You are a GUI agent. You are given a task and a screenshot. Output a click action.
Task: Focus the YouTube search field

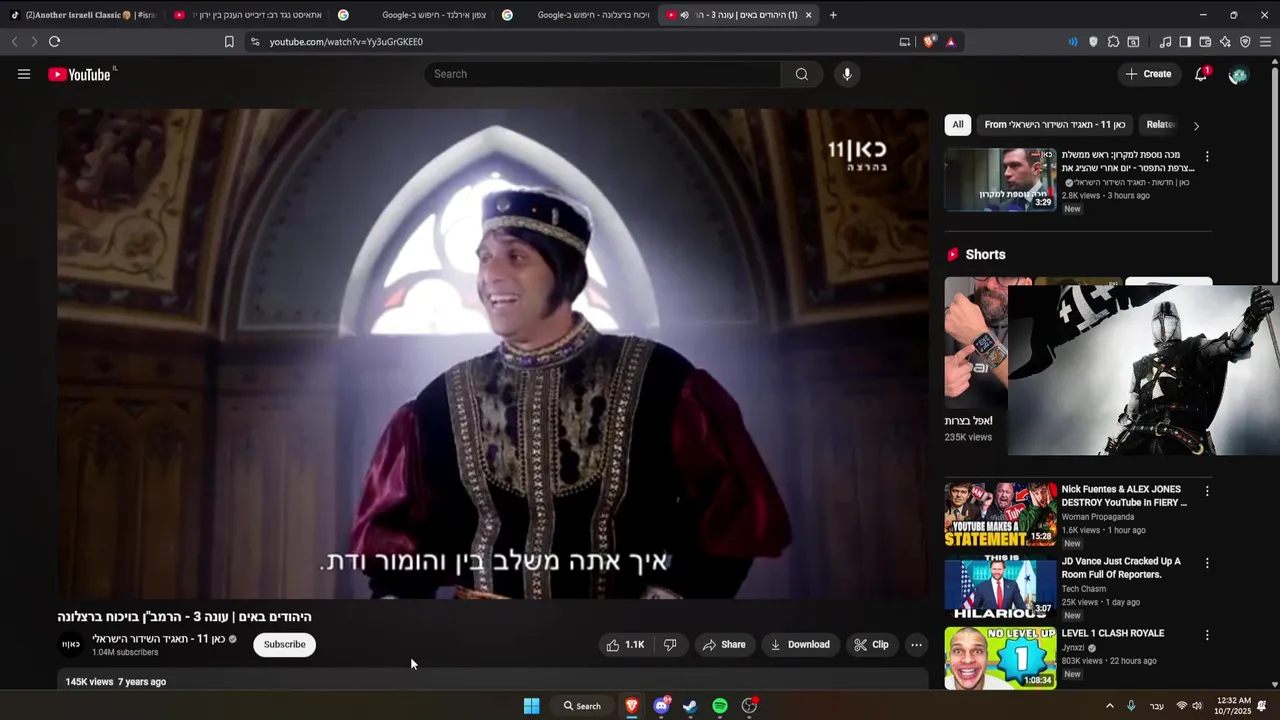(x=602, y=74)
